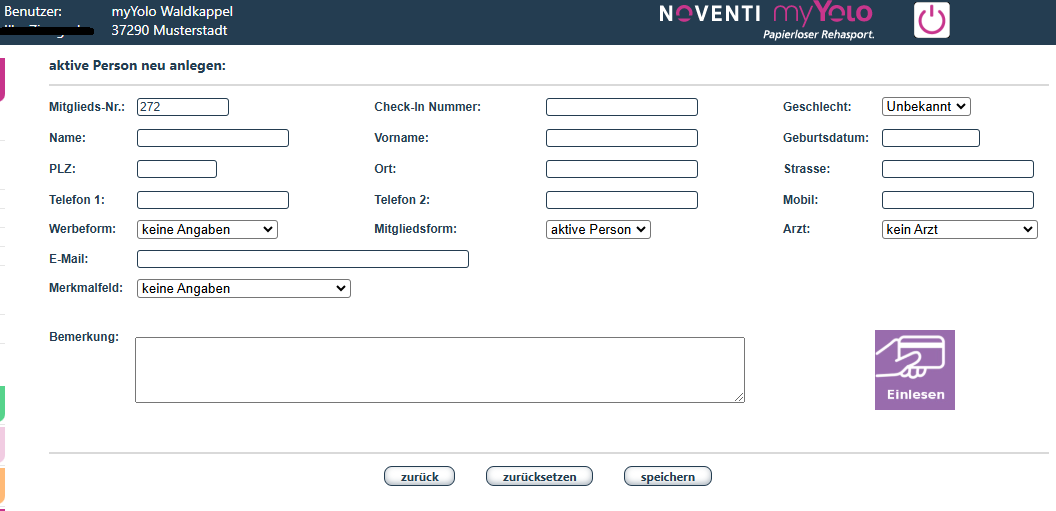
Task: Click the Geburtsdatum field
Action: pos(930,138)
